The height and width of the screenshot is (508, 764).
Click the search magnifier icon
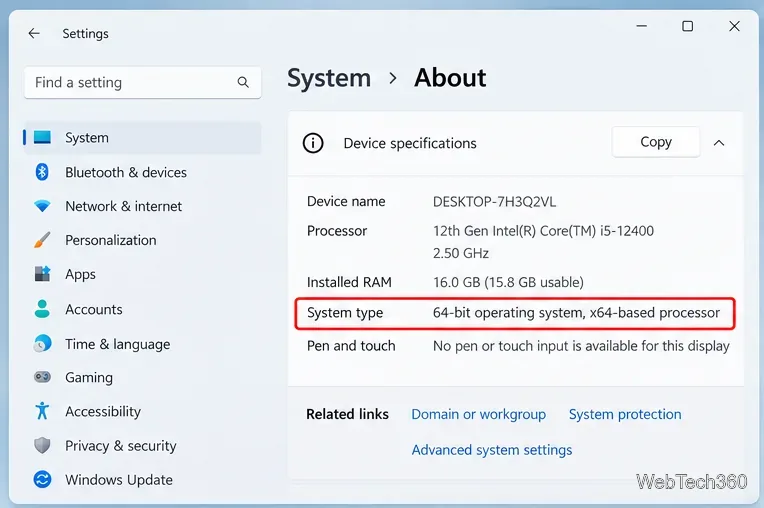pos(243,82)
